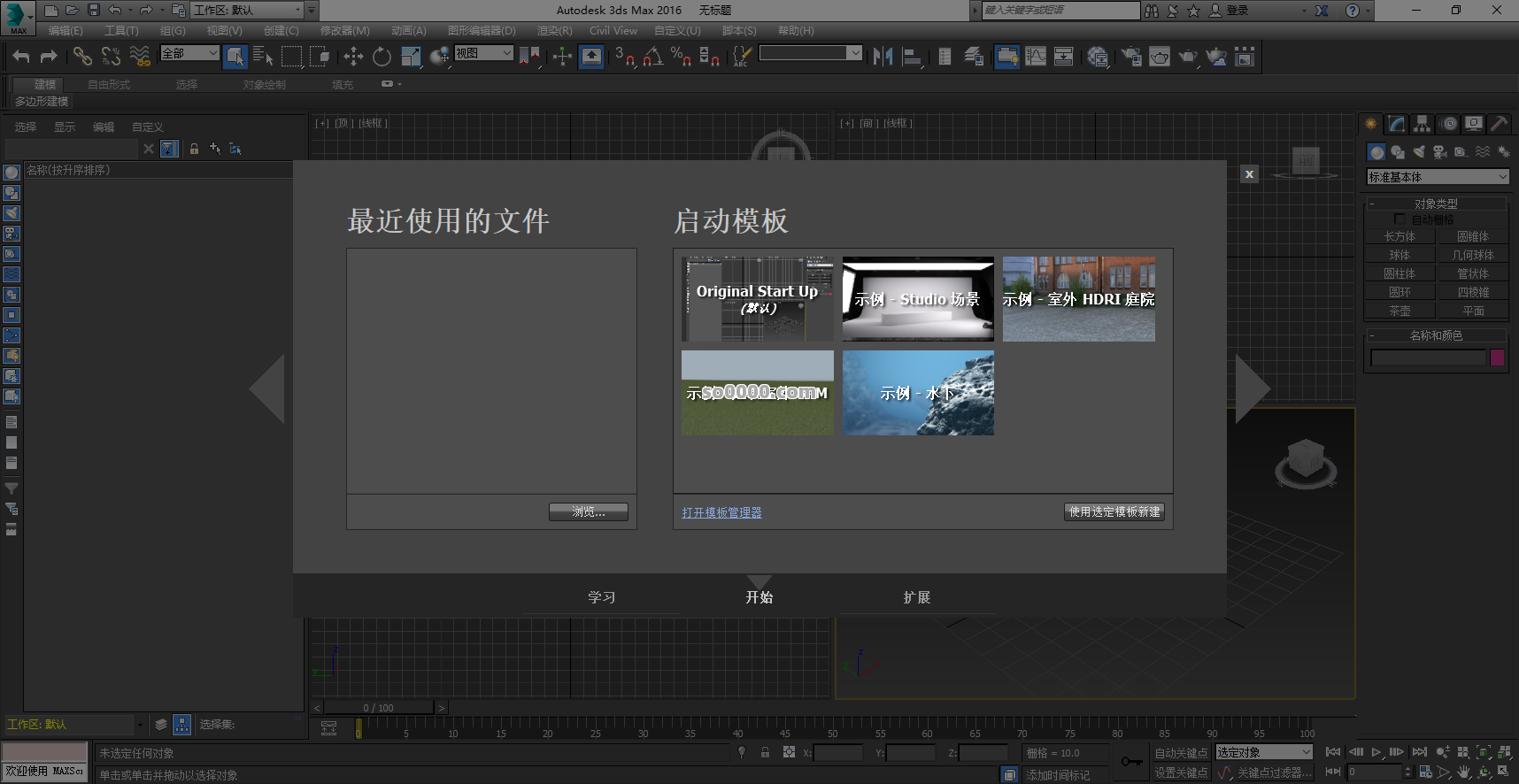Image resolution: width=1519 pixels, height=784 pixels.
Task: Open the 选定对象 key filter dropdown
Action: [1264, 752]
